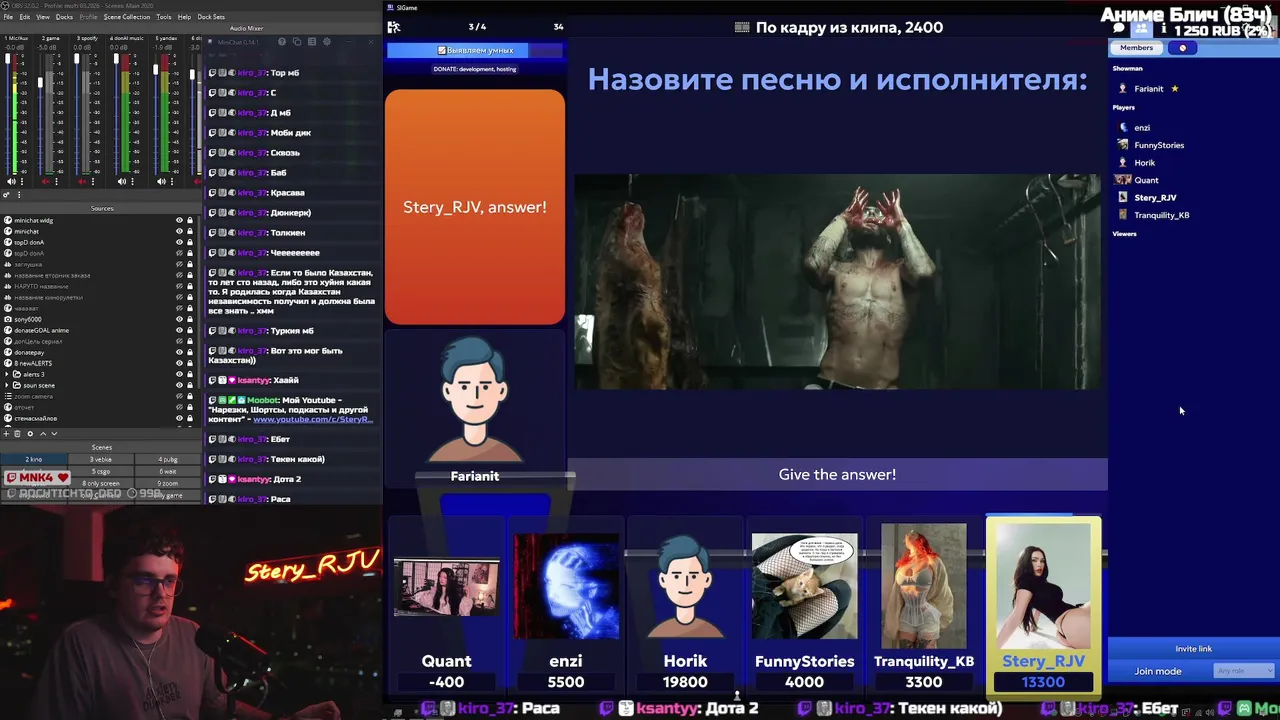Switch to scene 2 kino

pyautogui.click(x=34, y=459)
